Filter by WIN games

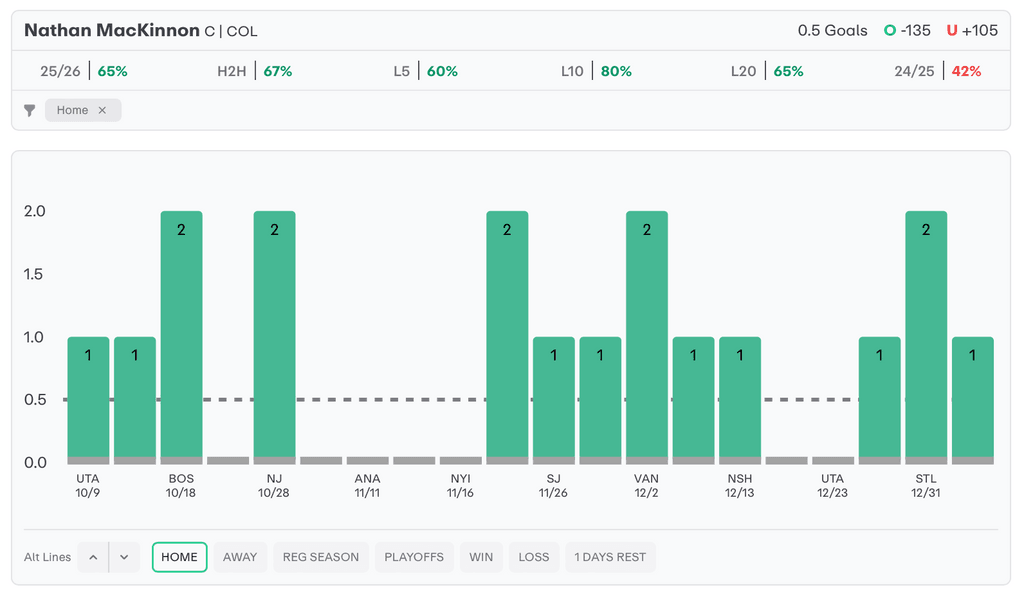click(481, 557)
